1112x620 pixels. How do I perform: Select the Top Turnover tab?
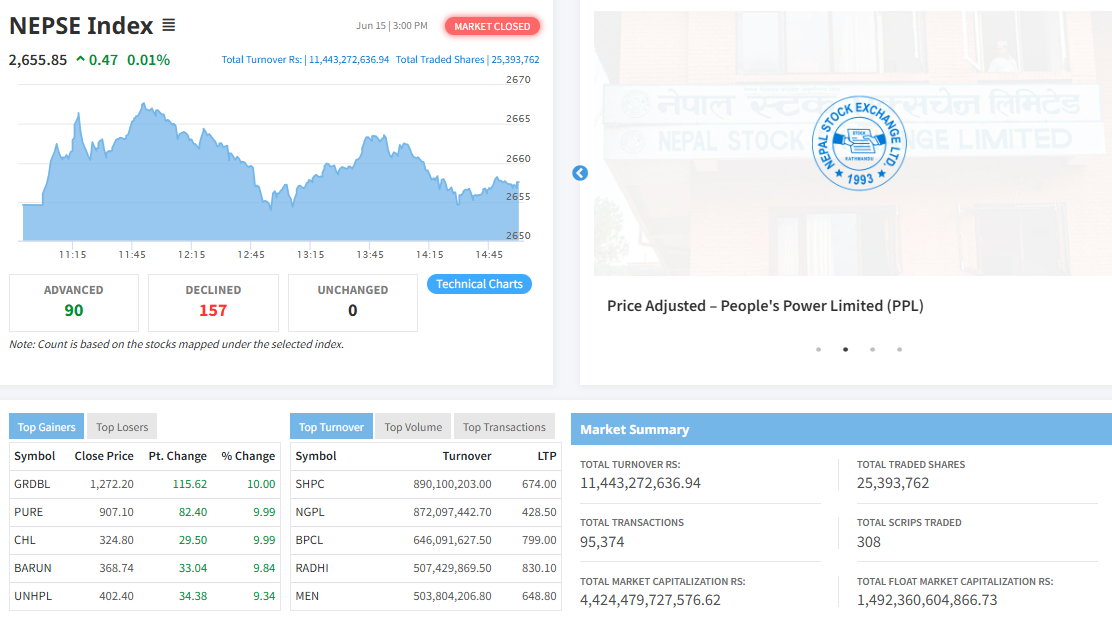click(331, 427)
